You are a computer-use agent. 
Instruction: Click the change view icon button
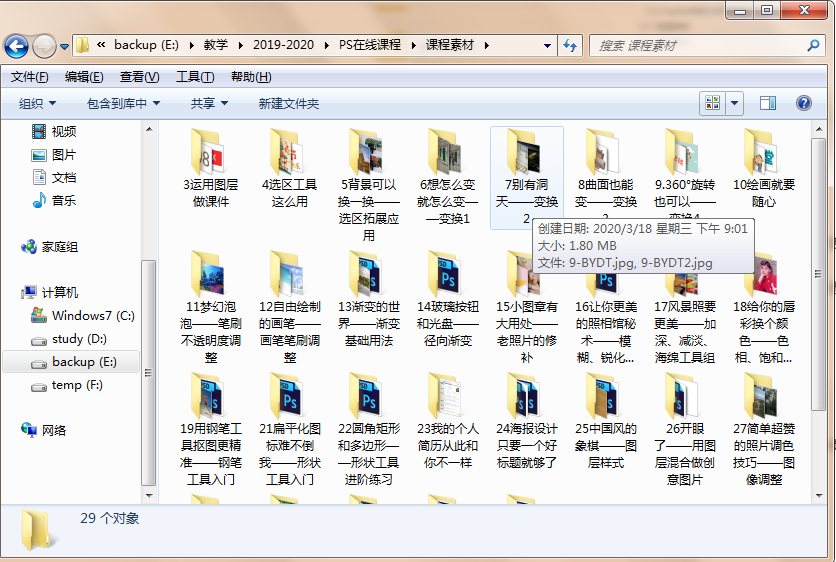712,103
